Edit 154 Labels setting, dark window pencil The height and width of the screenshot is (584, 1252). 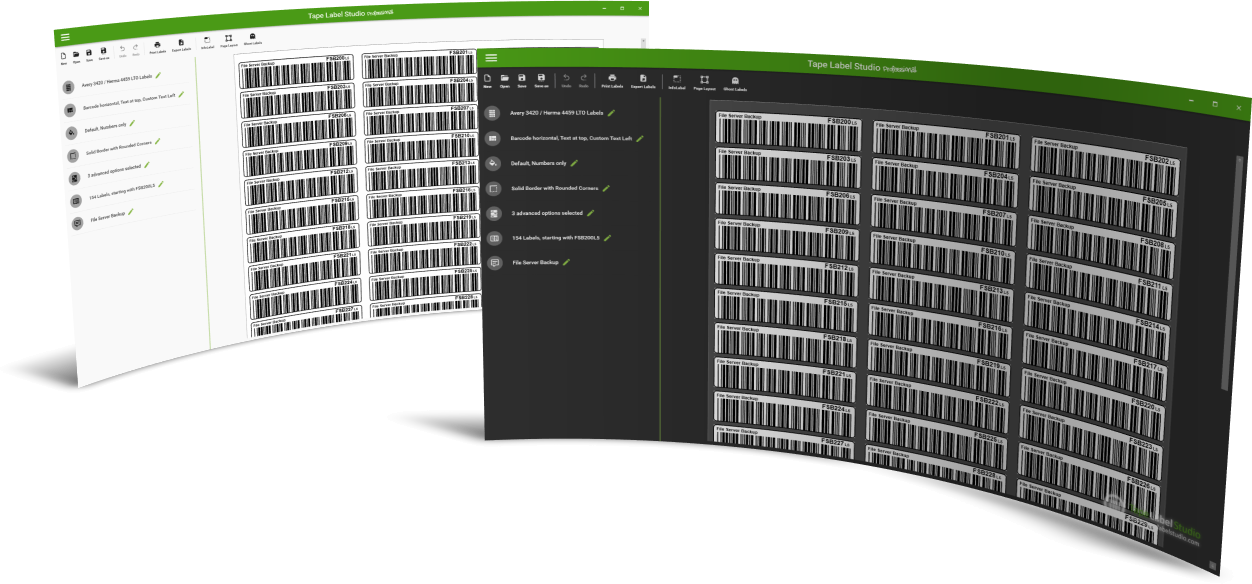[x=607, y=237]
